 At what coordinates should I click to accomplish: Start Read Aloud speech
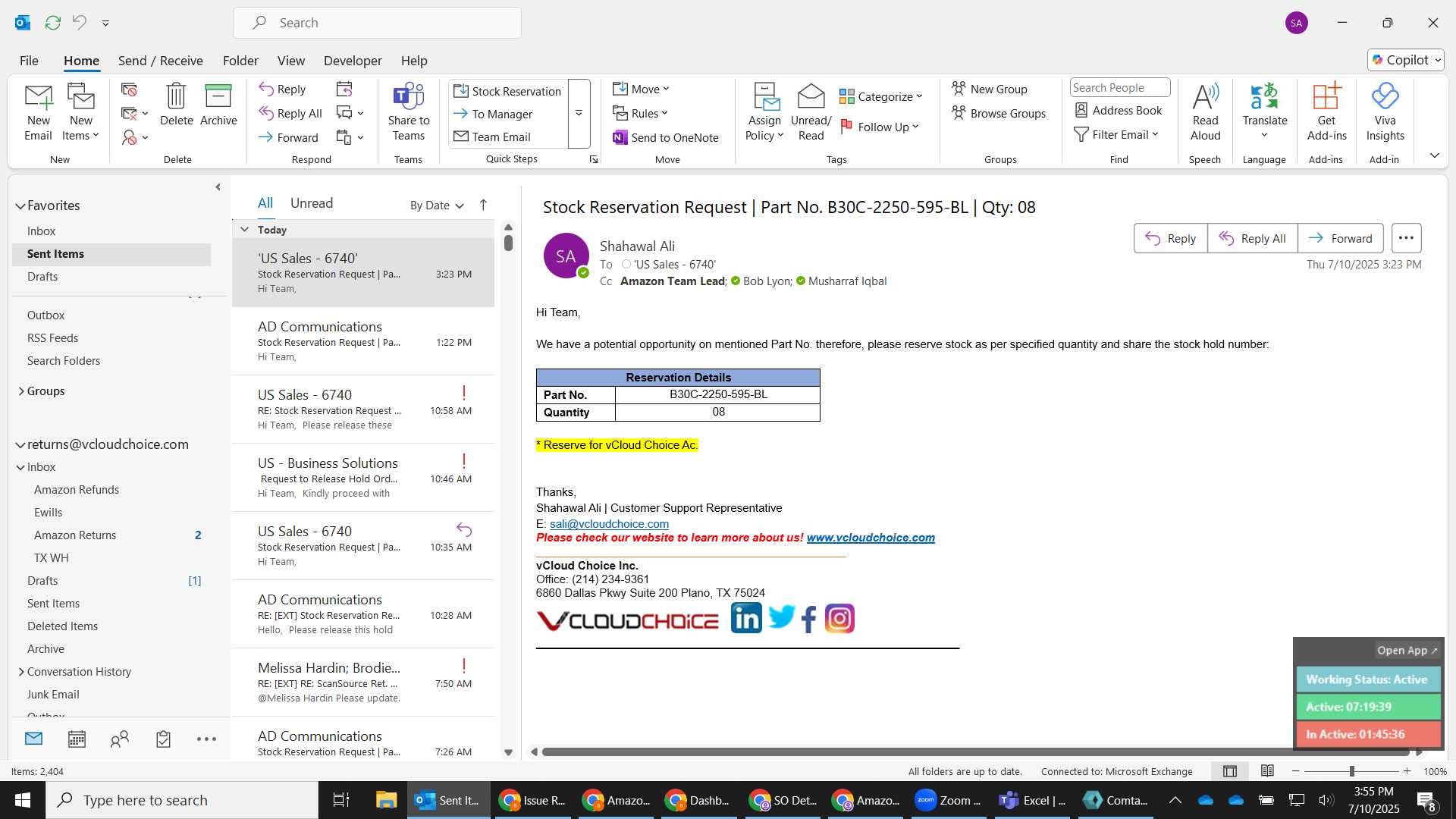coord(1205,112)
